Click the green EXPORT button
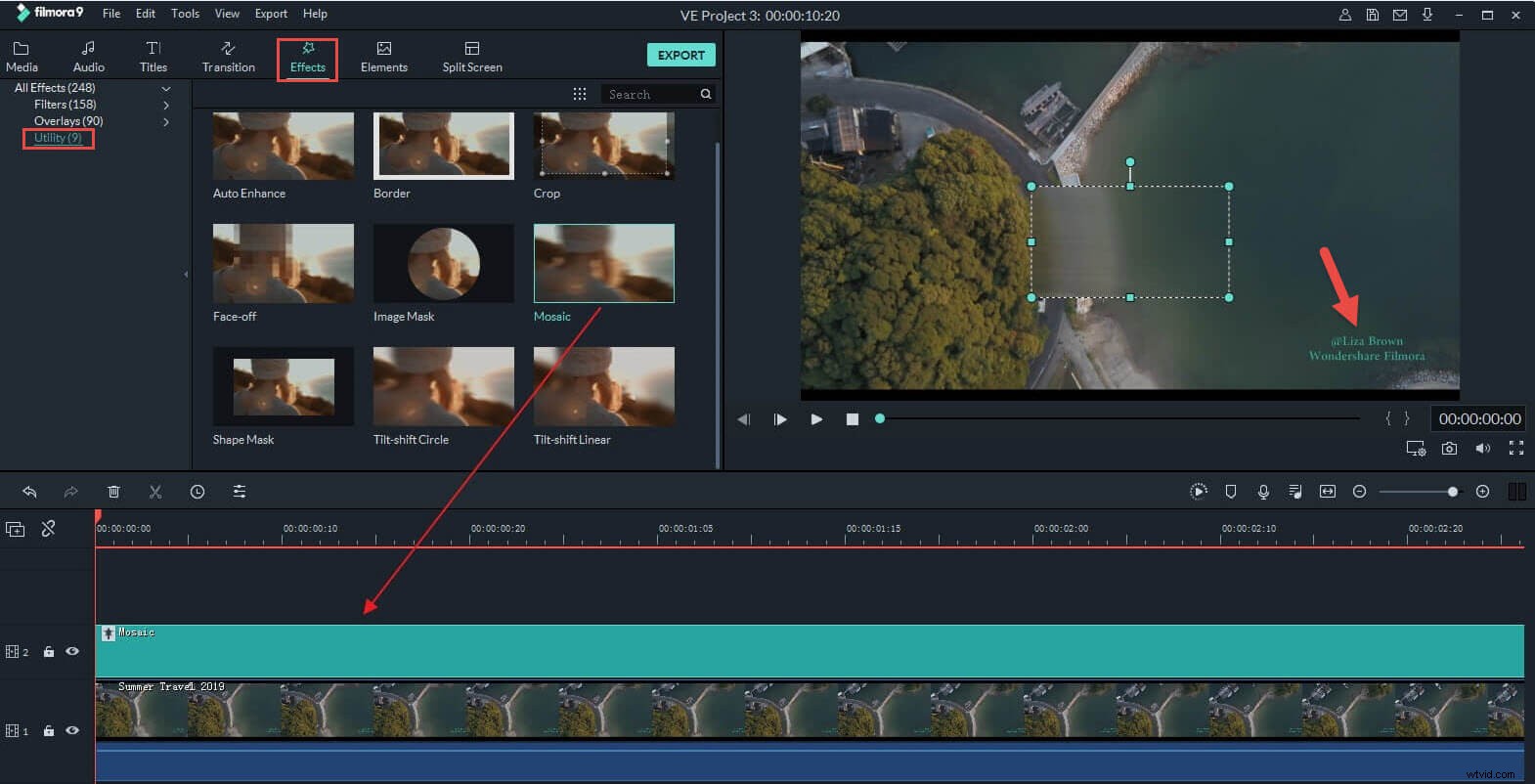Viewport: 1535px width, 784px height. click(x=680, y=55)
